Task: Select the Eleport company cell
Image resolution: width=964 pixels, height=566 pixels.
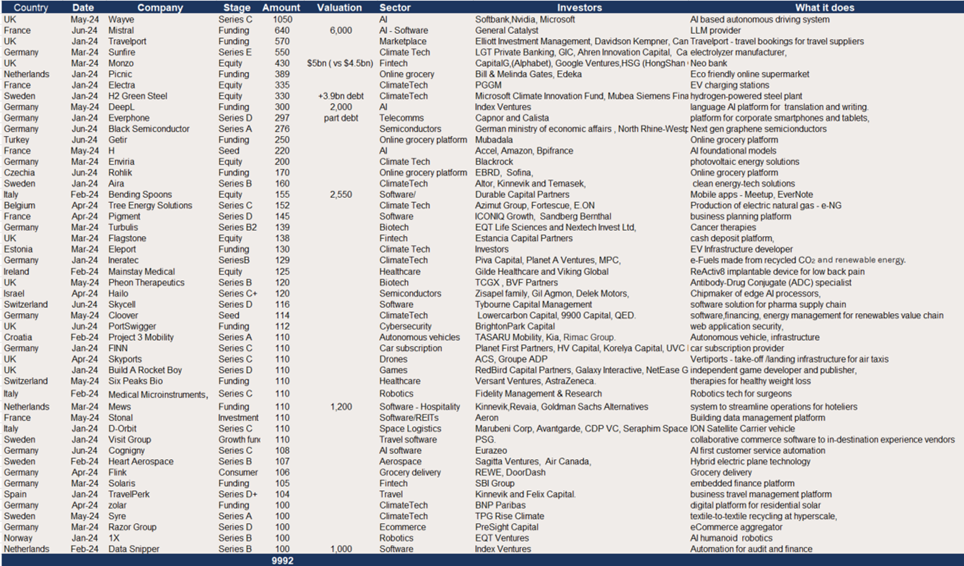Action: 122,250
